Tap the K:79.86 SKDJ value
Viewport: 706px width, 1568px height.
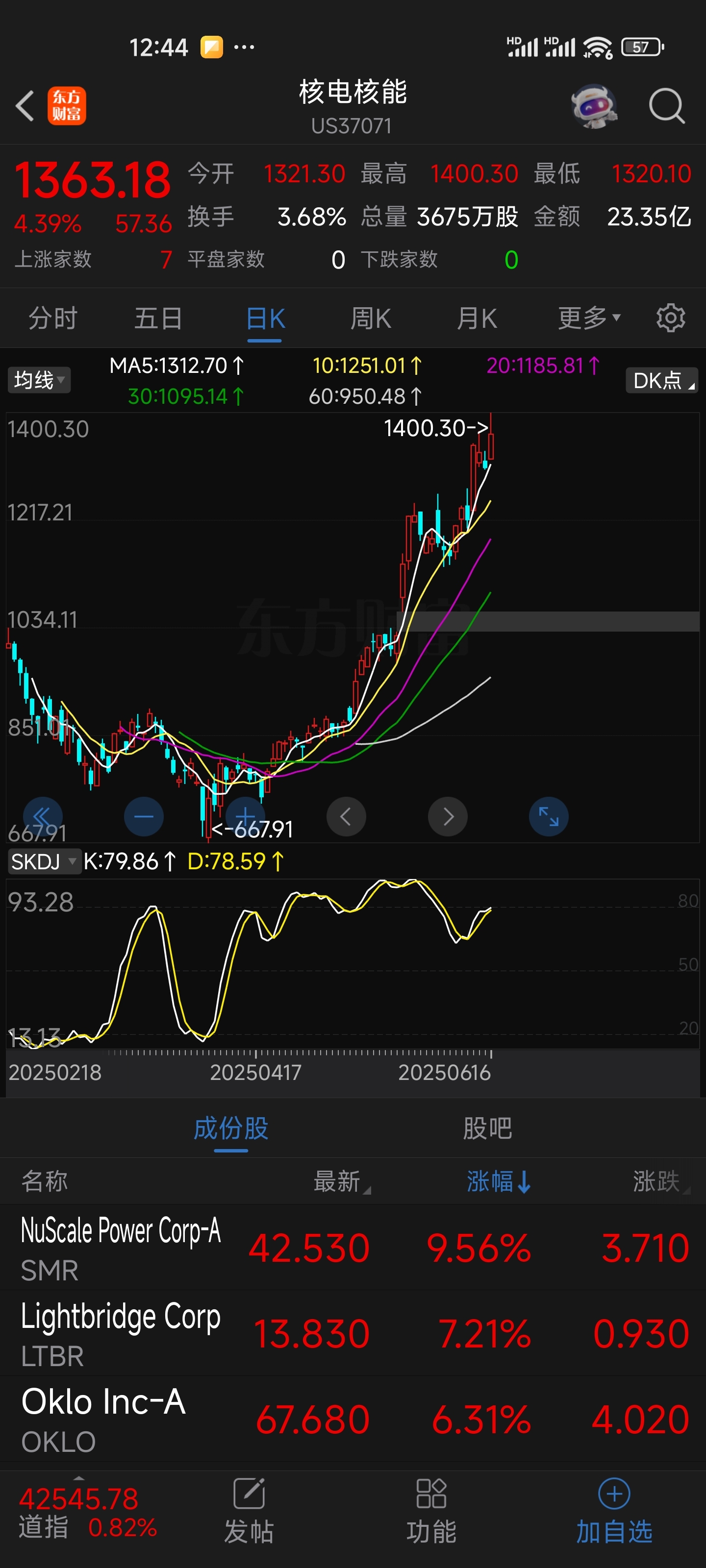coord(130,861)
